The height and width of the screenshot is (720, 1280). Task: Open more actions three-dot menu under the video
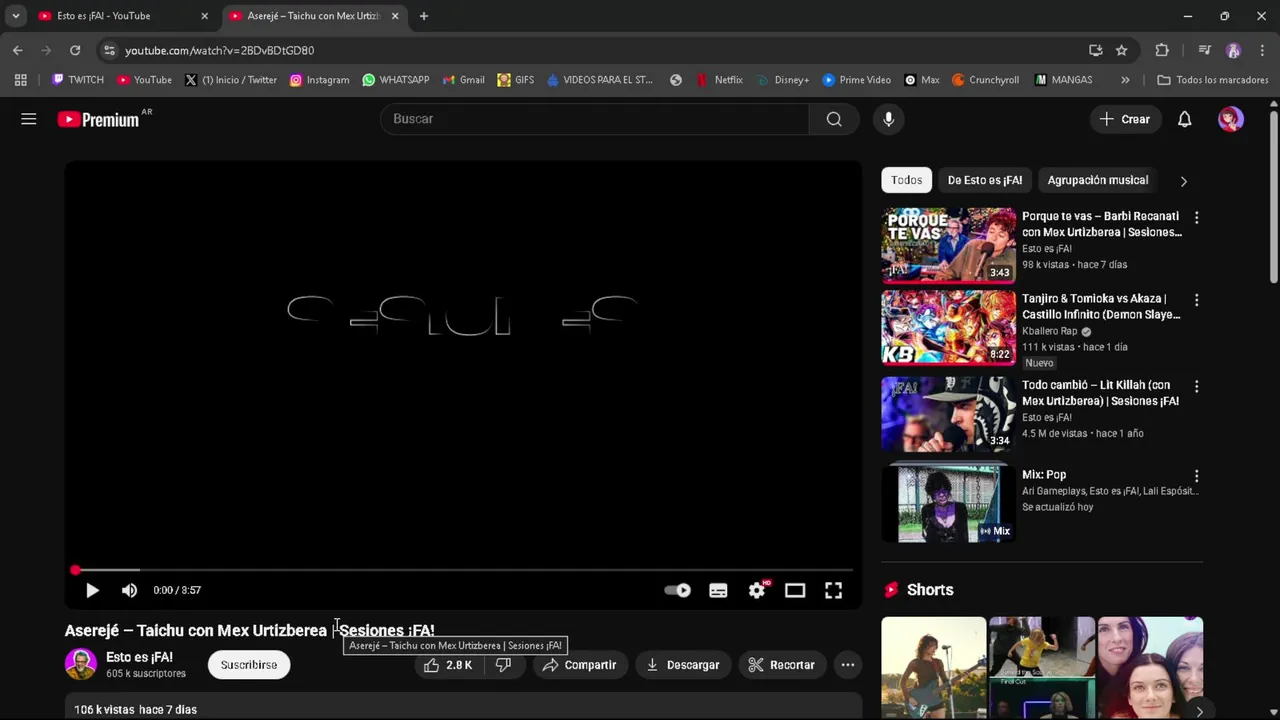pos(848,665)
